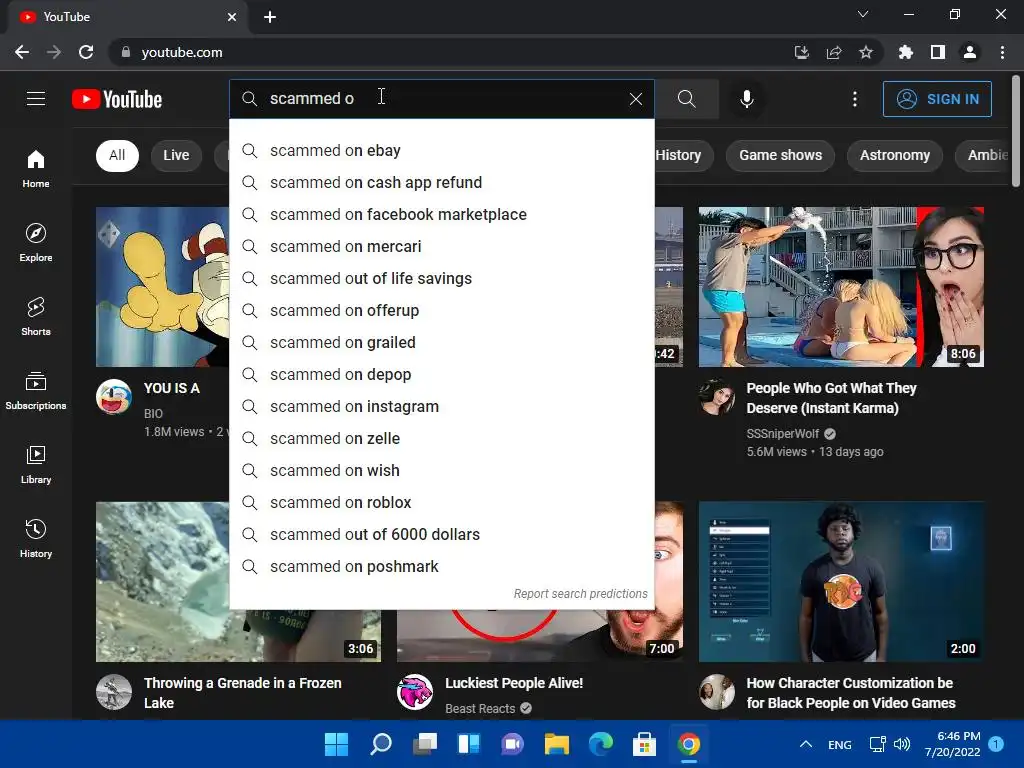
Task: Open the YOU IS A video thumbnail
Action: (x=163, y=287)
